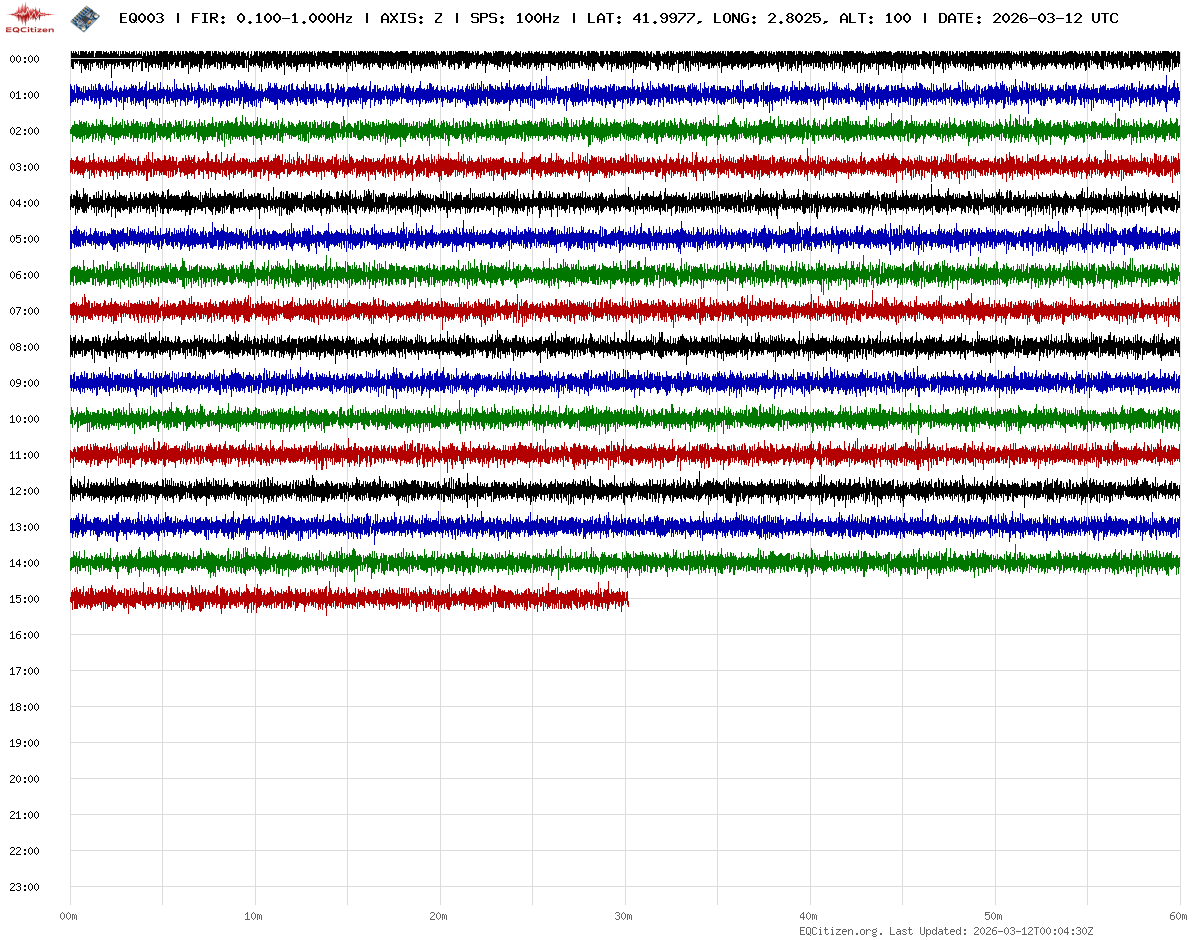Click the EQCitizen logo in the top-left corner
Image resolution: width=1200 pixels, height=940 pixels.
coord(30,17)
